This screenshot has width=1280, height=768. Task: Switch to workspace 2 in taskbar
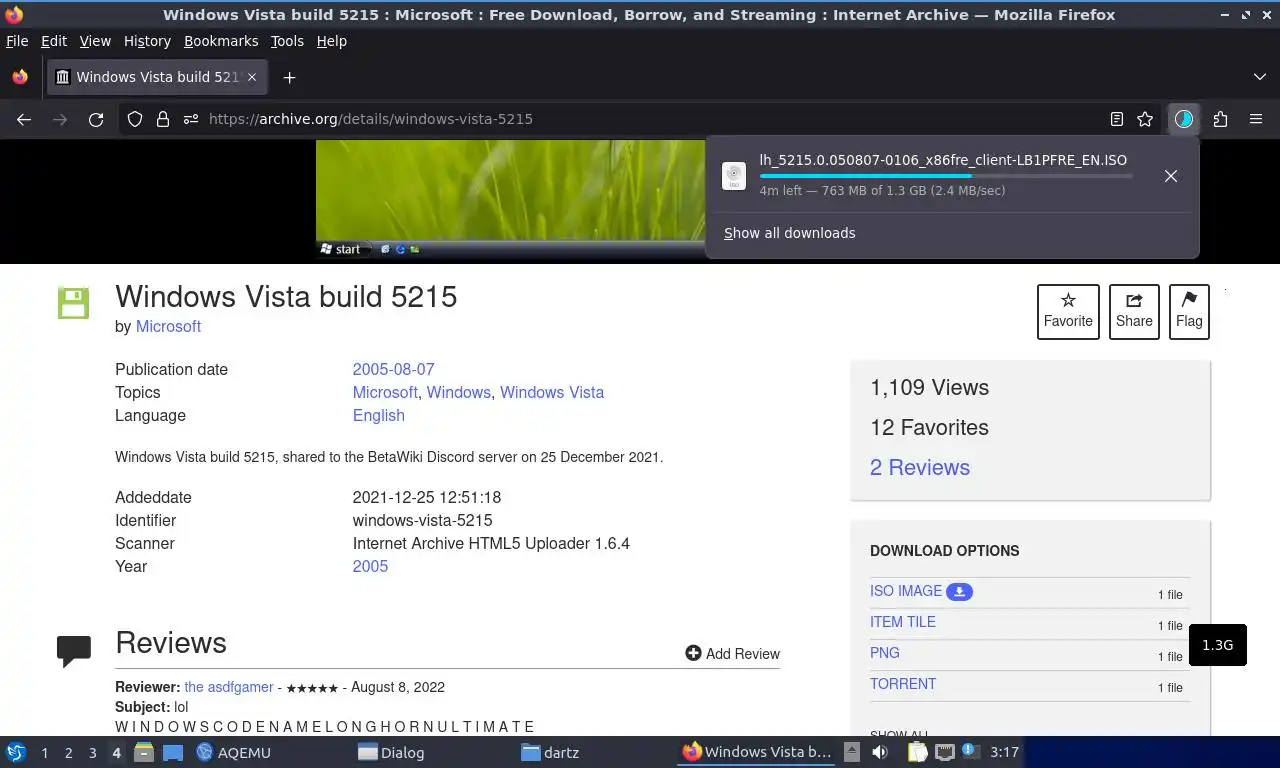pyautogui.click(x=68, y=752)
